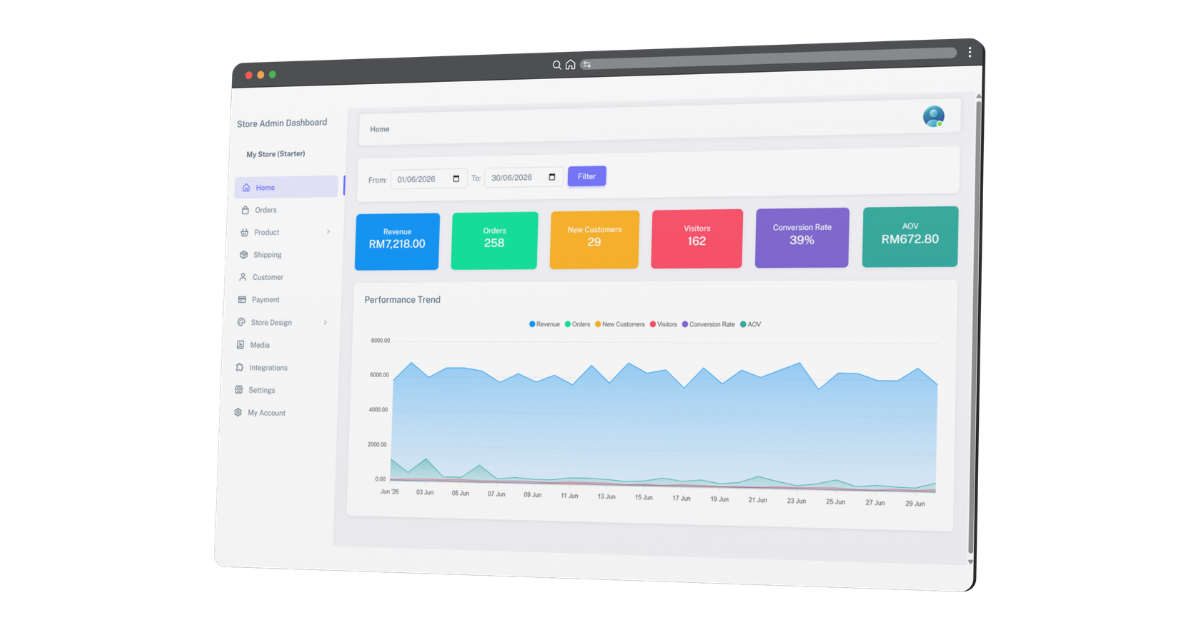Open the From date calendar picker icon
The image size is (1200, 630).
click(x=456, y=179)
